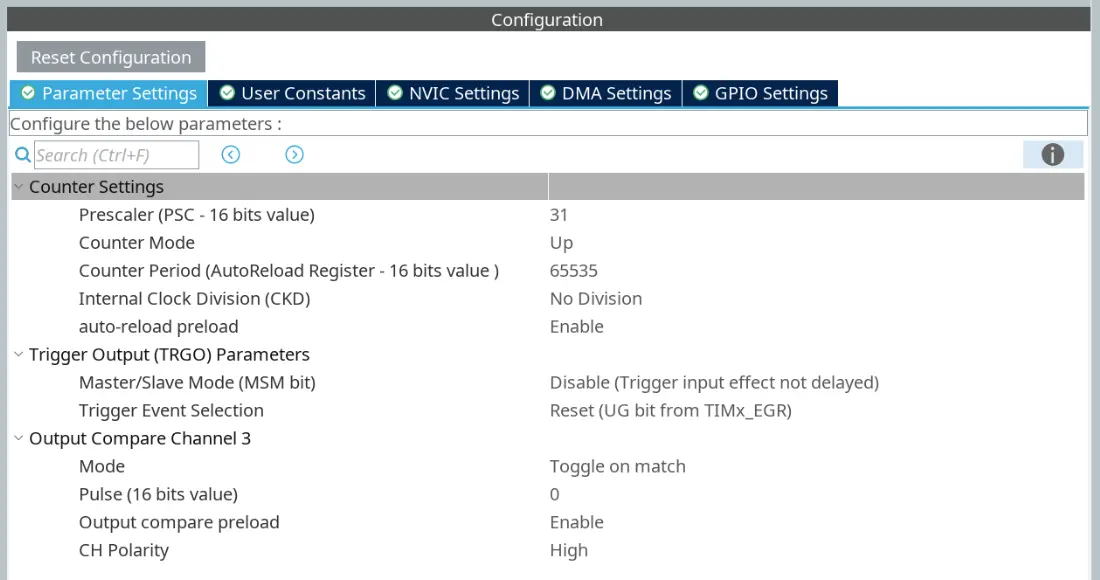Open the NVIC Settings tab
This screenshot has height=580, width=1100.
coord(453,93)
